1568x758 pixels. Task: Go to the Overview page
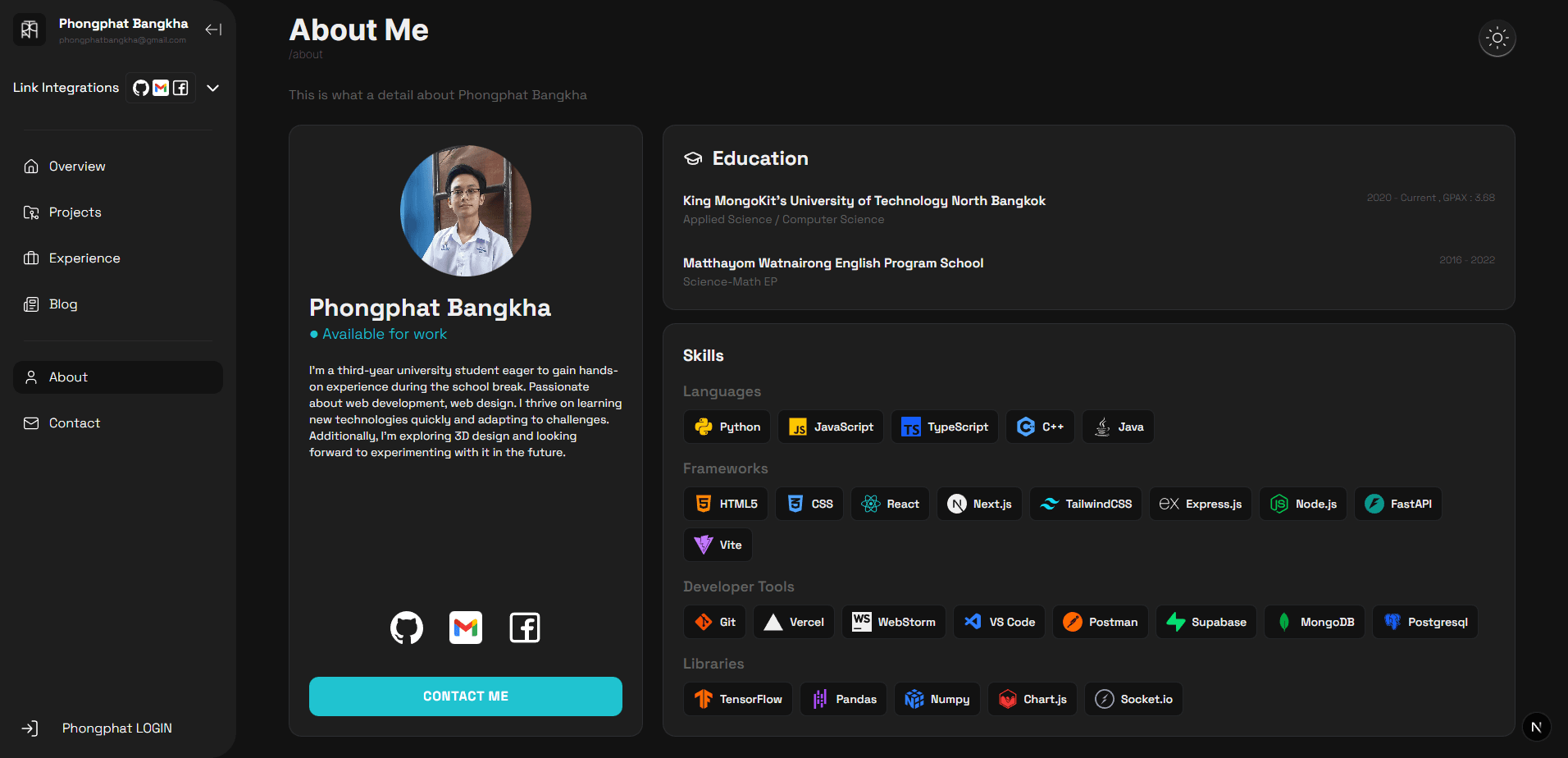77,167
